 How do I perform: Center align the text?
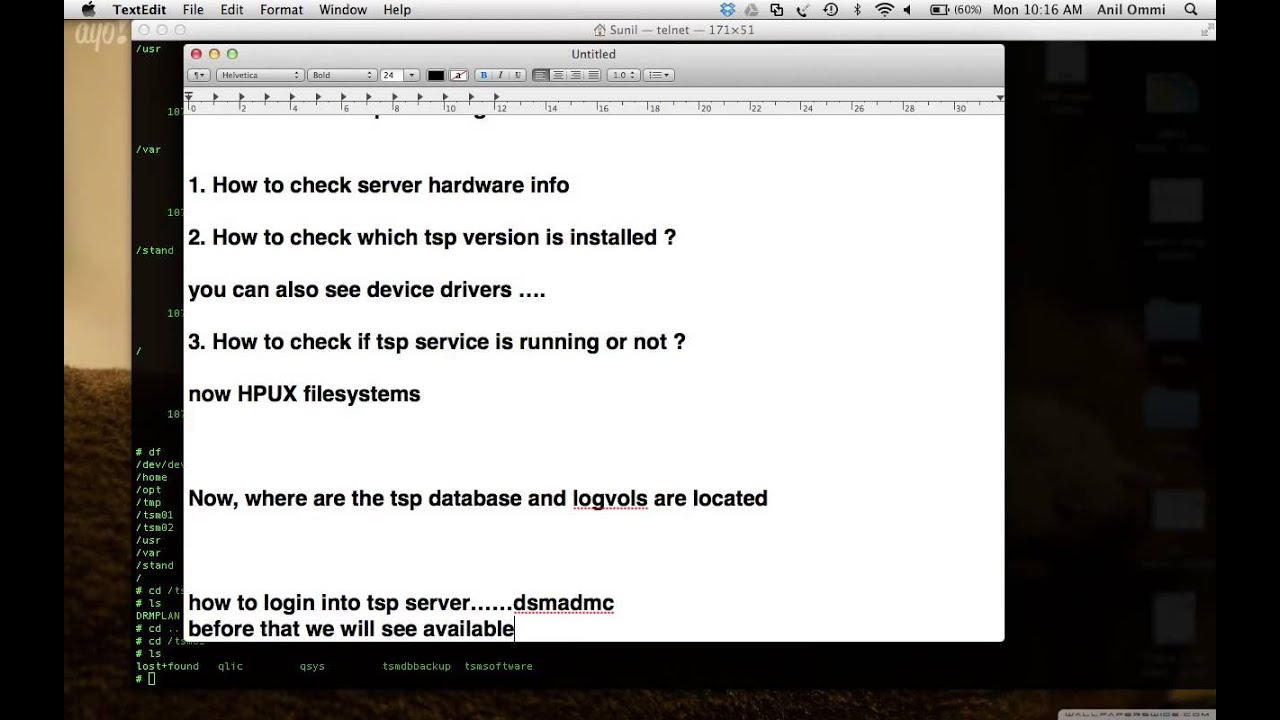pyautogui.click(x=558, y=75)
